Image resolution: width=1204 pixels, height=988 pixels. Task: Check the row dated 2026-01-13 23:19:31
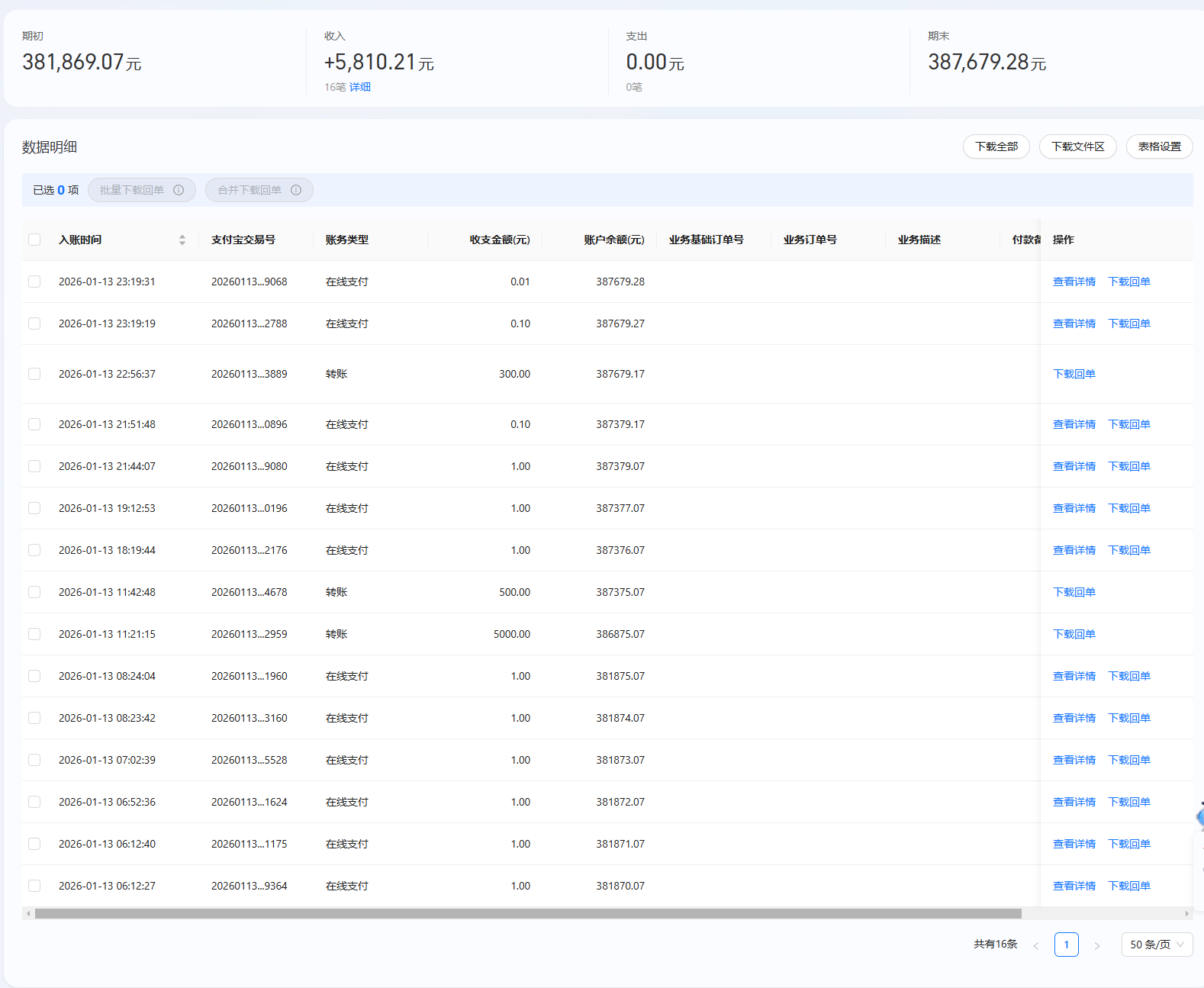coord(34,282)
